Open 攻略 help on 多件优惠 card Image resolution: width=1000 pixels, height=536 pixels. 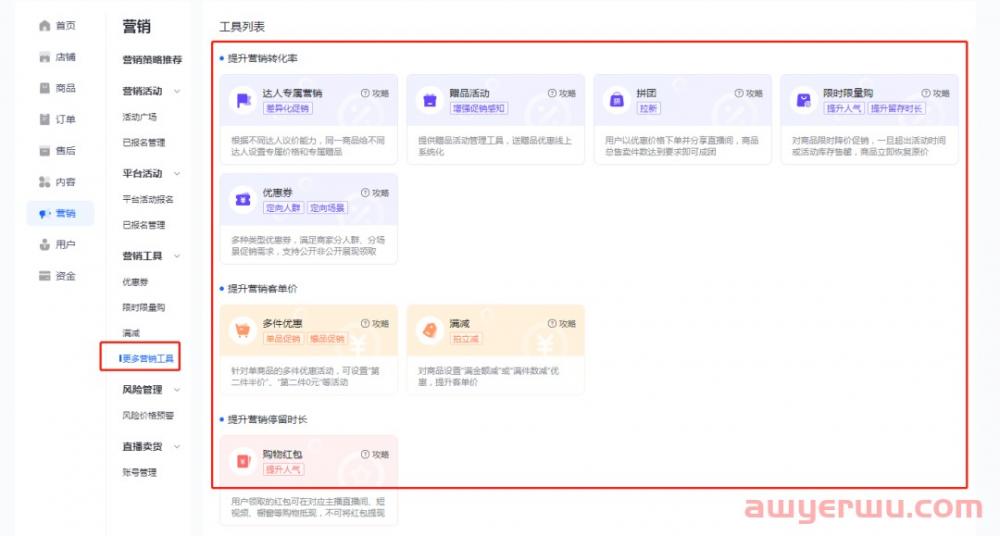click(x=375, y=324)
